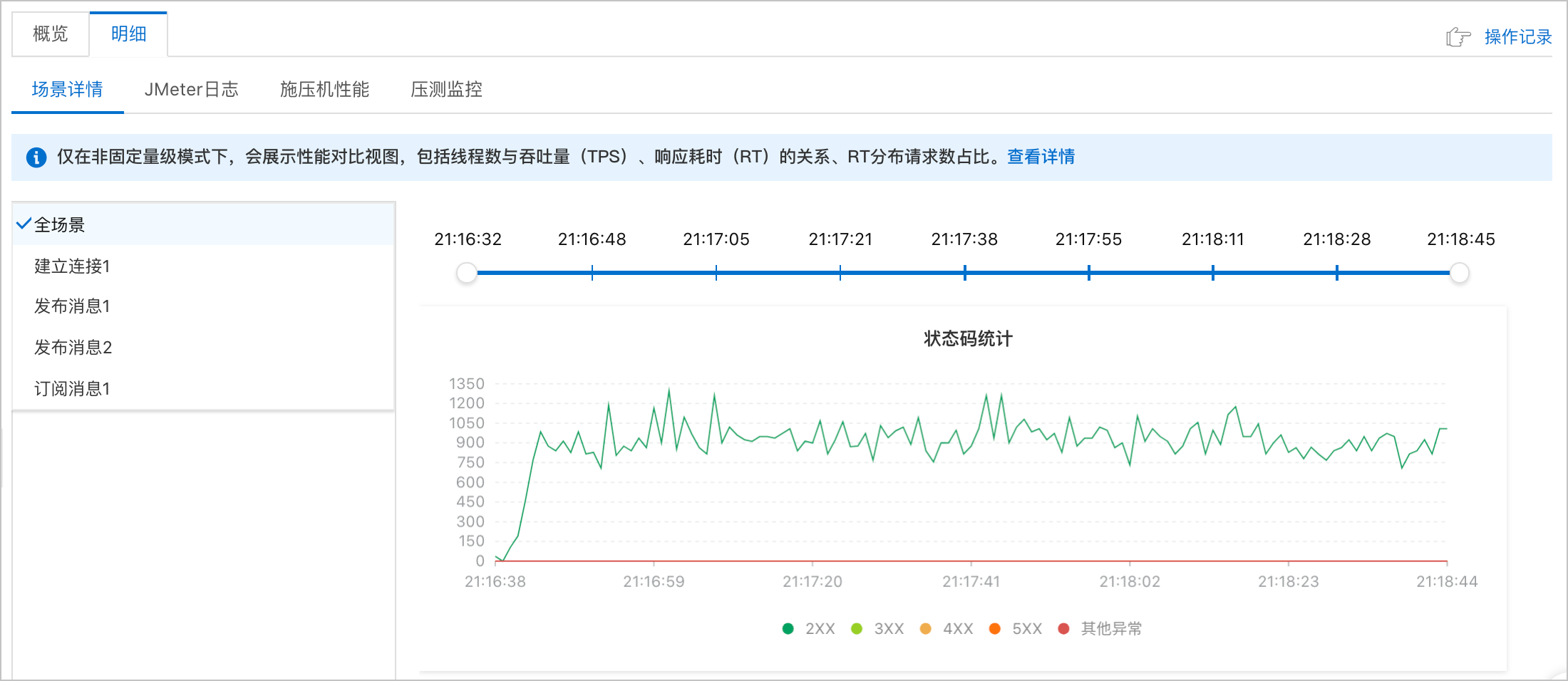1568x681 pixels.
Task: Toggle the 其他异常 legend series
Action: coord(1100,628)
